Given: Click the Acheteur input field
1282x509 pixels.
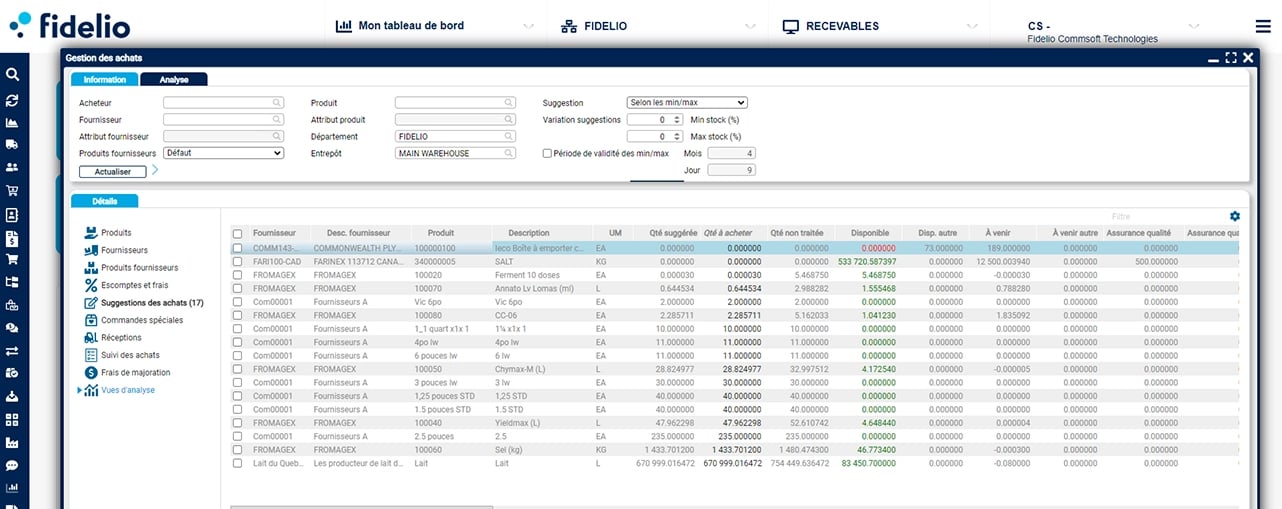Looking at the screenshot, I should 224,102.
